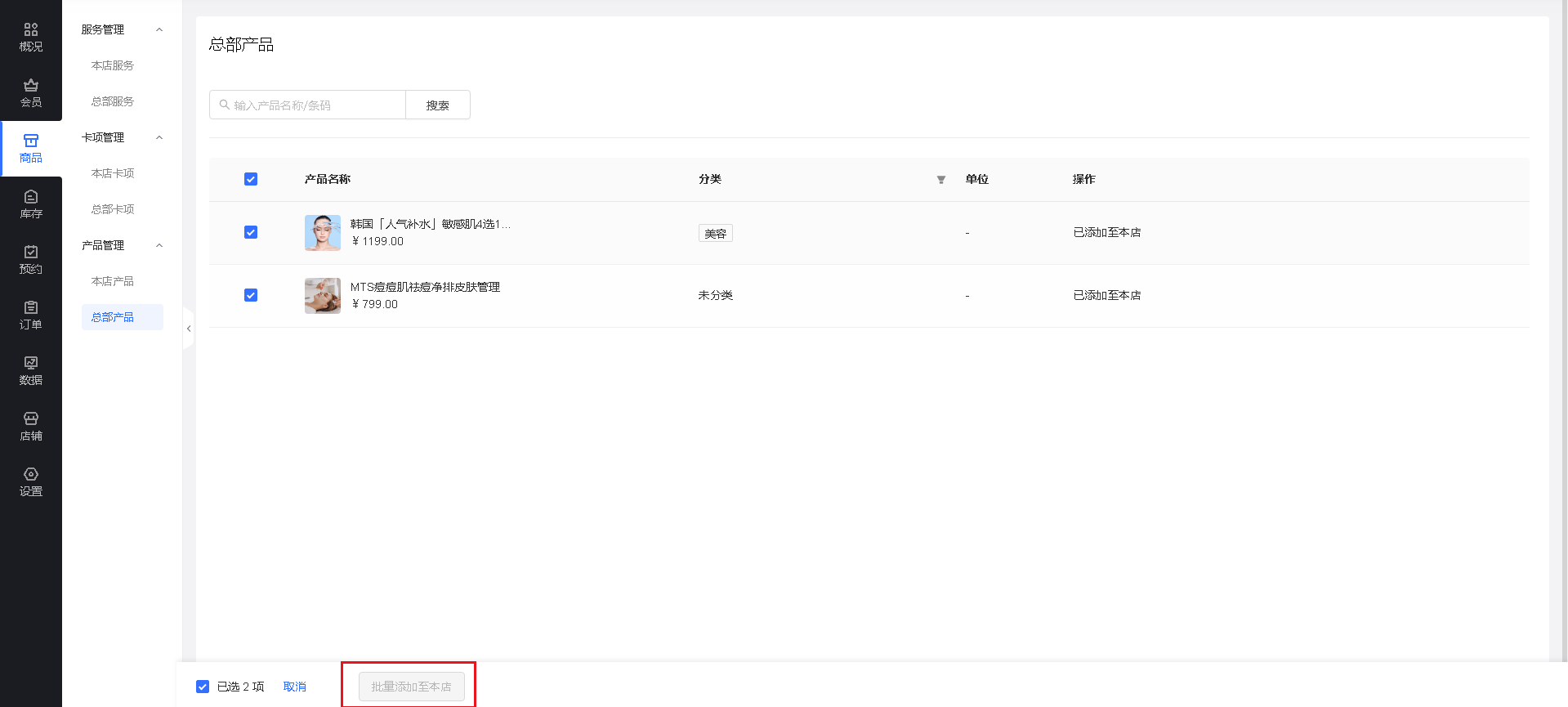
Task: Go to 总部服务 menu item
Action: coord(113,101)
